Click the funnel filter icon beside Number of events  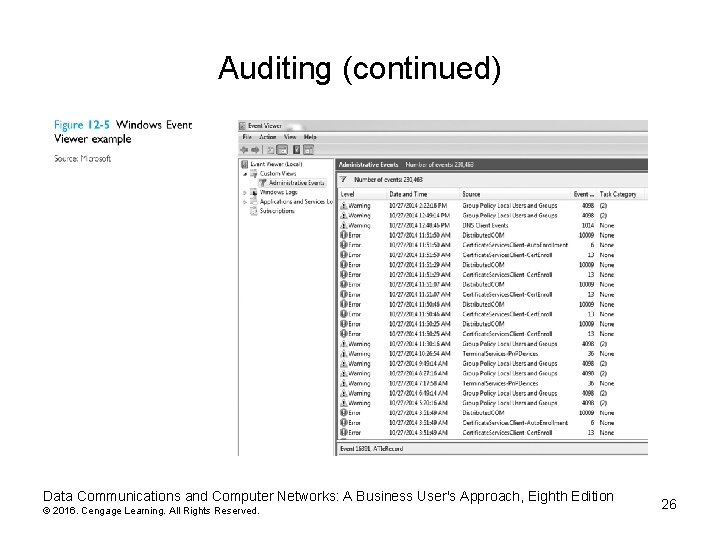coord(343,180)
